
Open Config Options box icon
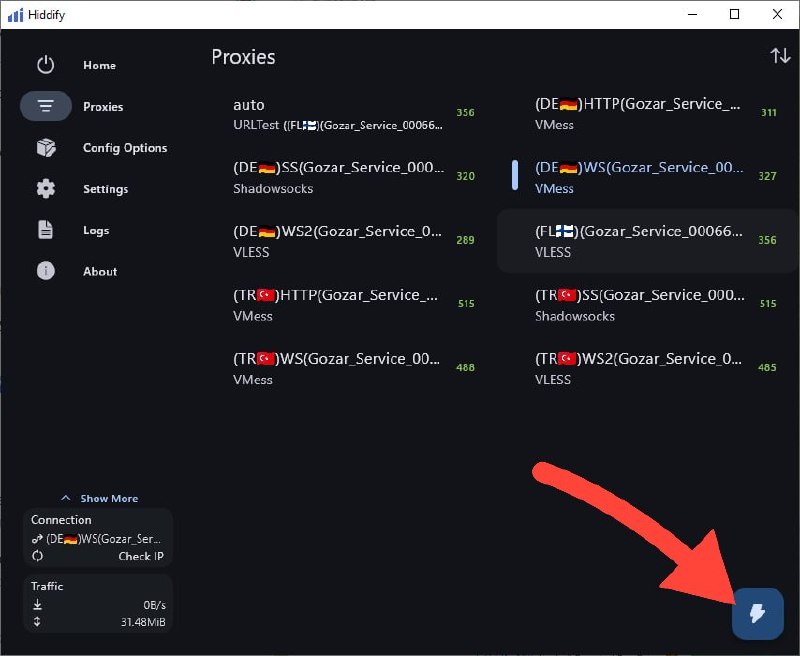click(x=45, y=148)
